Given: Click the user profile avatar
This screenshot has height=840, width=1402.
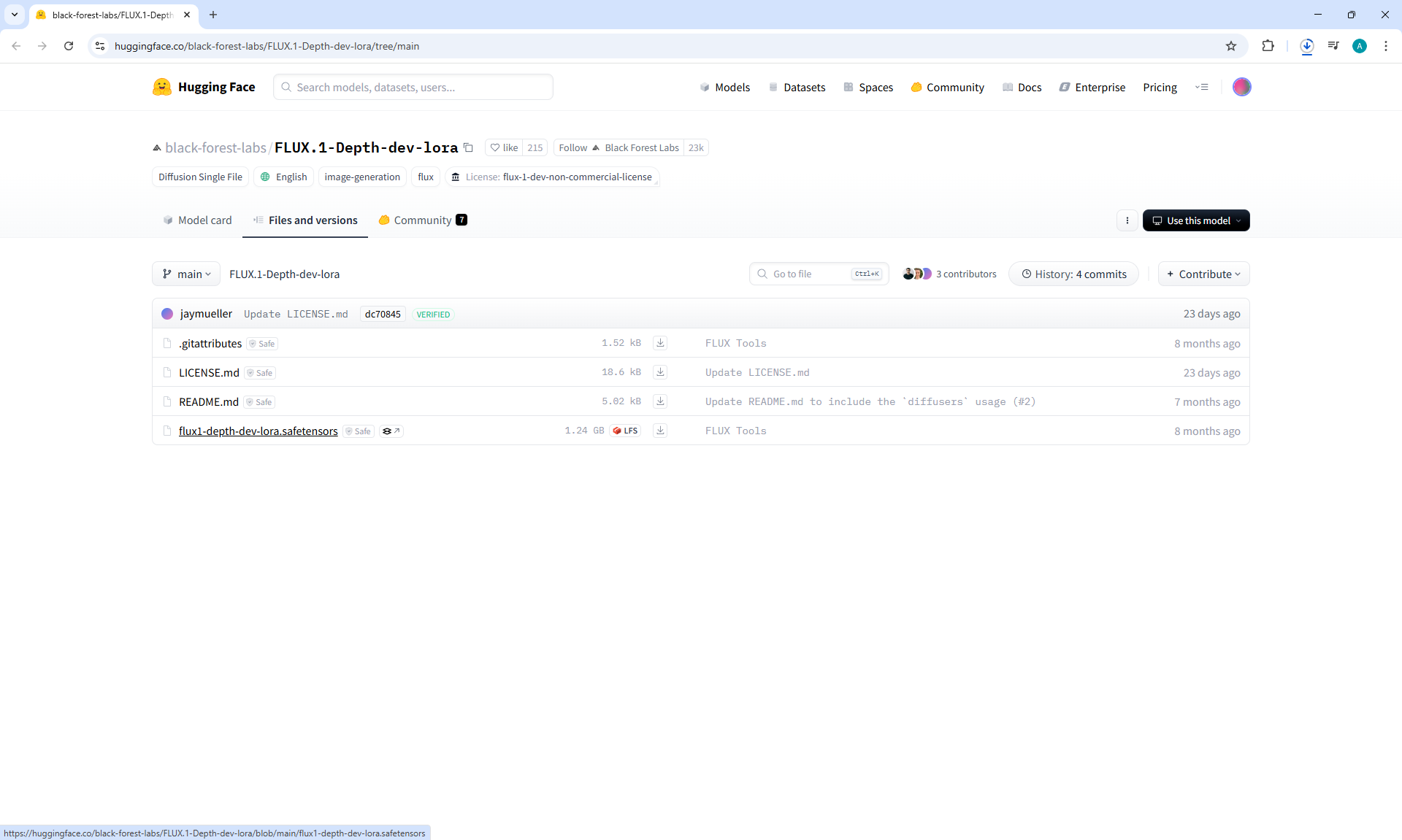Looking at the screenshot, I should [x=1241, y=87].
